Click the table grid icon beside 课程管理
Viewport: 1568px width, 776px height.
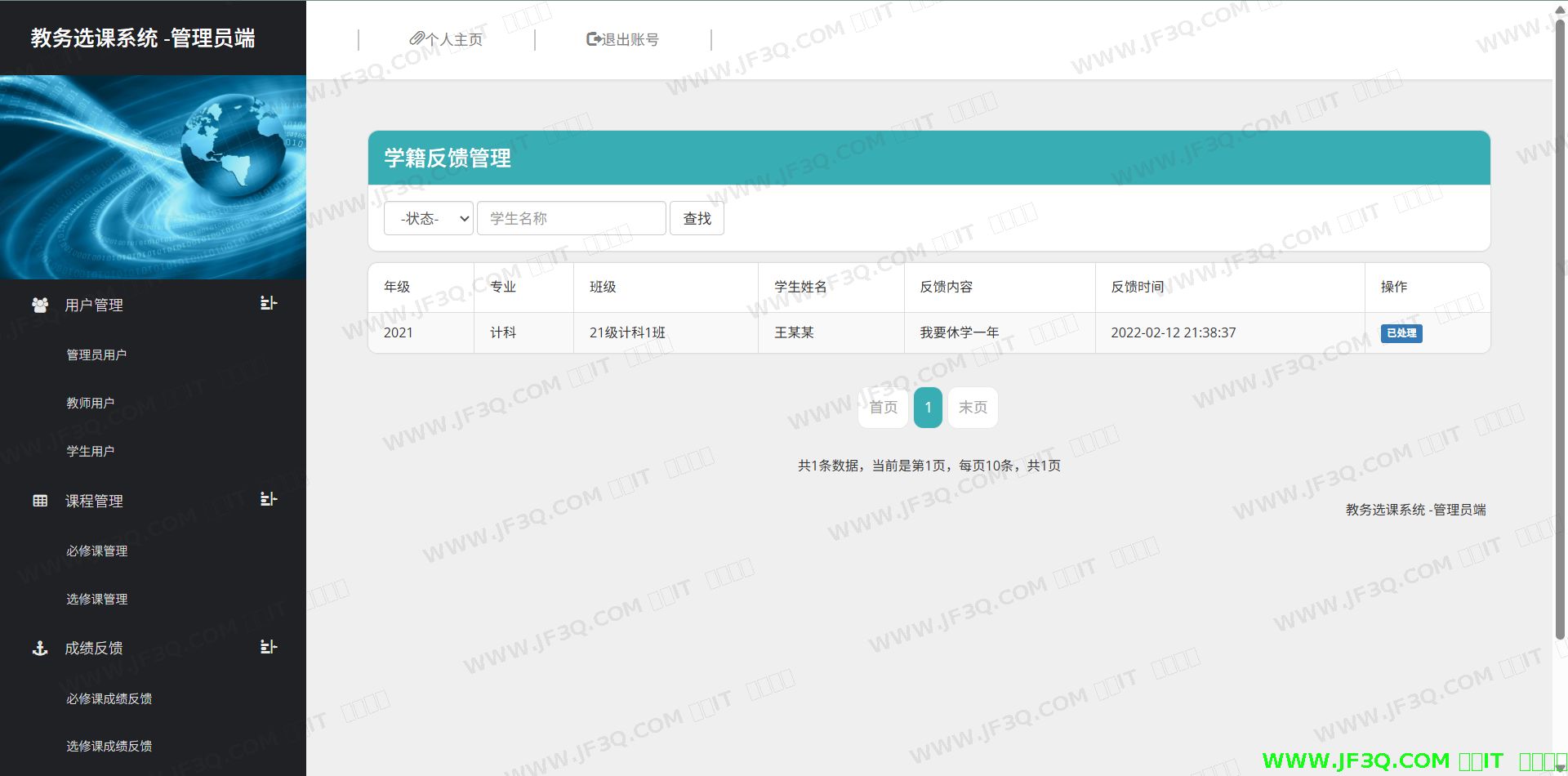40,501
